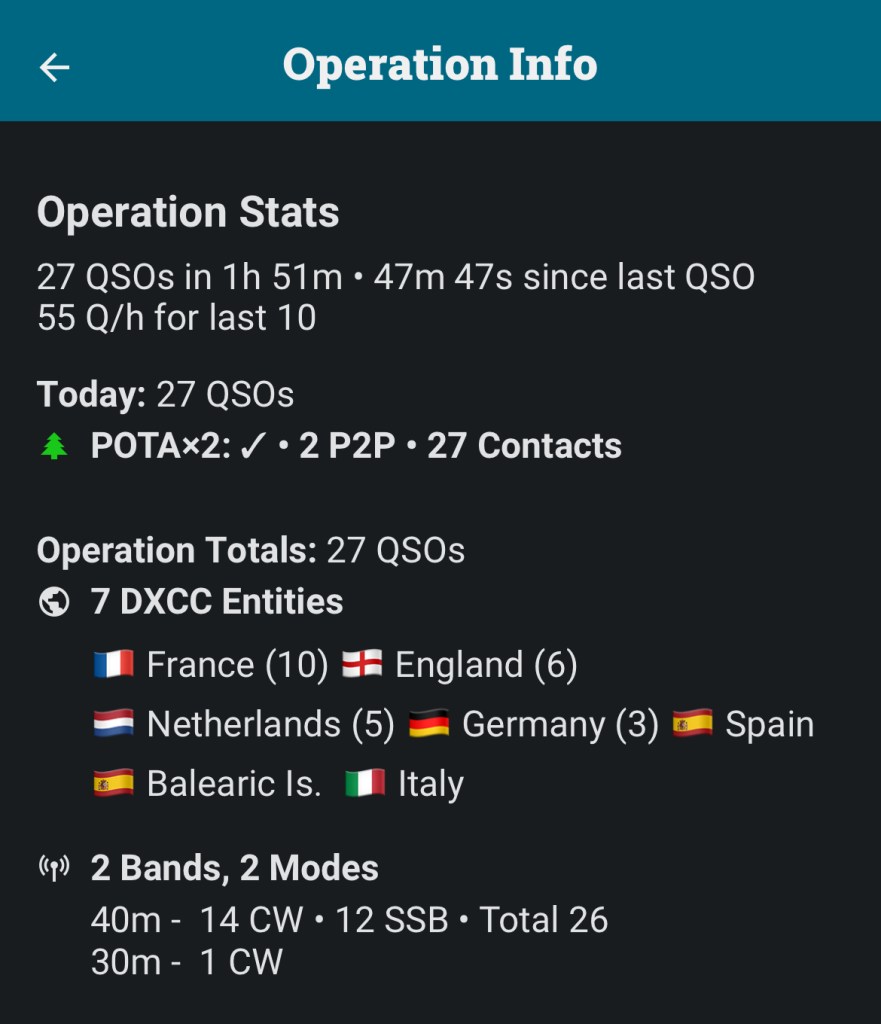Screen dimensions: 881x1024
Task: Click the '2 Bands, 2 Modes' text
Action: (235, 868)
